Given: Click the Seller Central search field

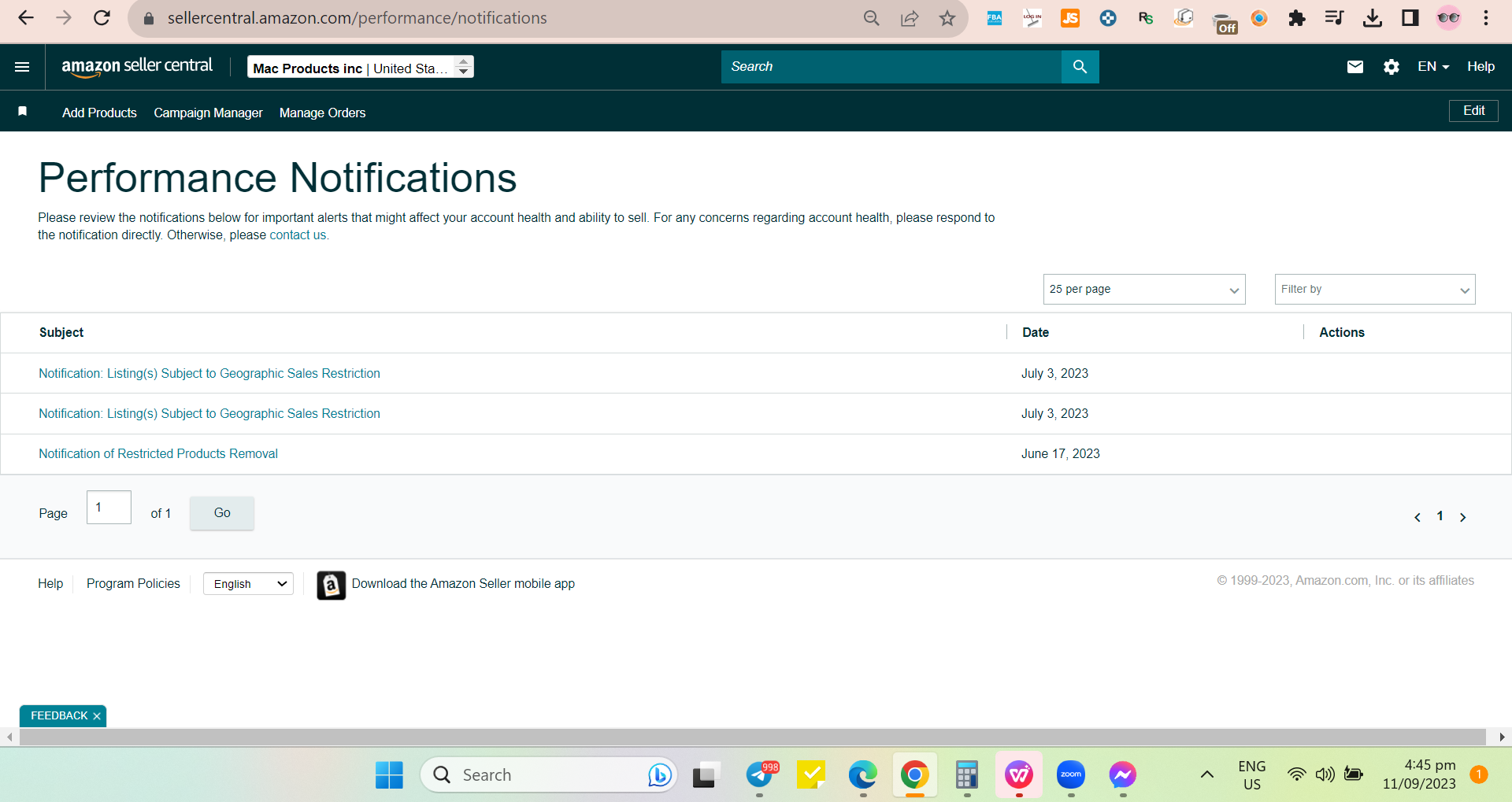Looking at the screenshot, I should (891, 67).
